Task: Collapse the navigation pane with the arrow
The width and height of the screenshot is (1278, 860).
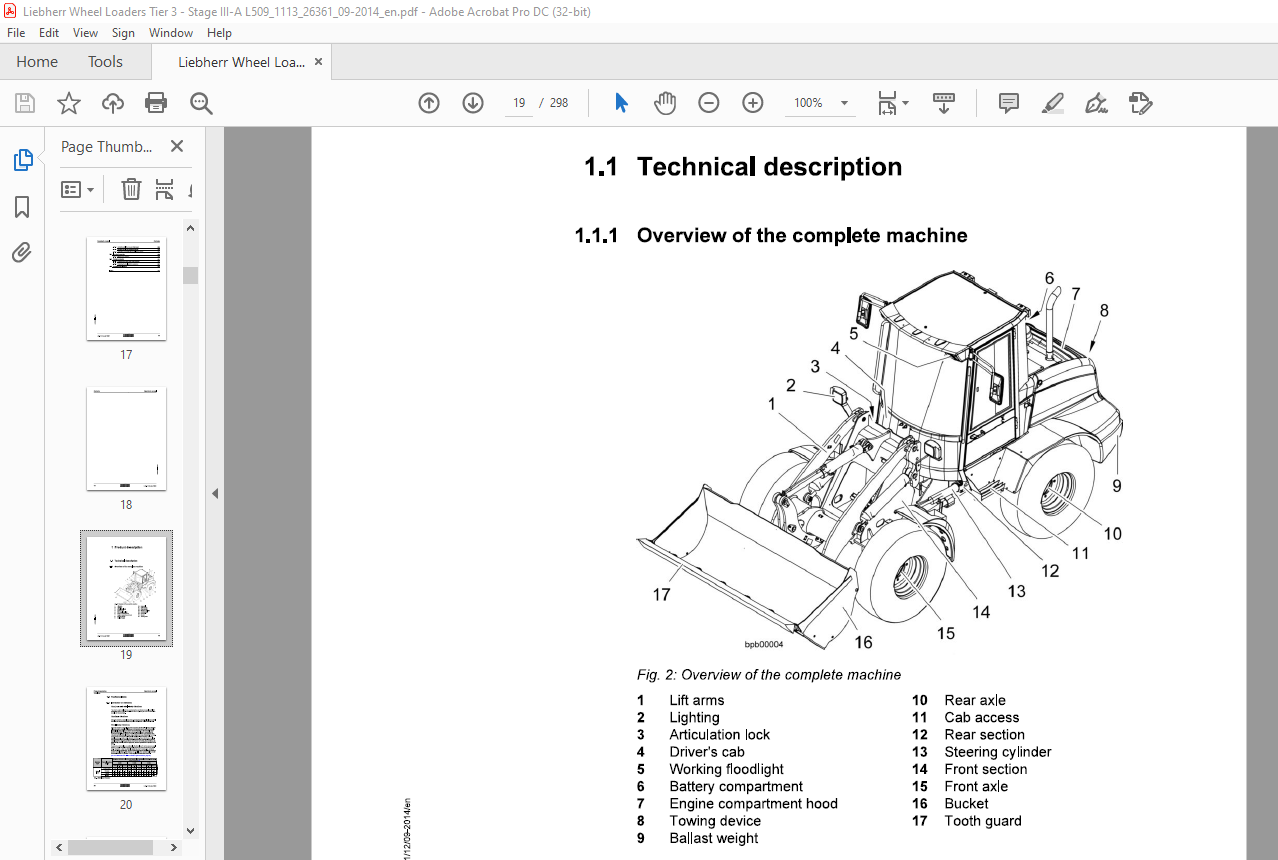Action: [x=214, y=493]
